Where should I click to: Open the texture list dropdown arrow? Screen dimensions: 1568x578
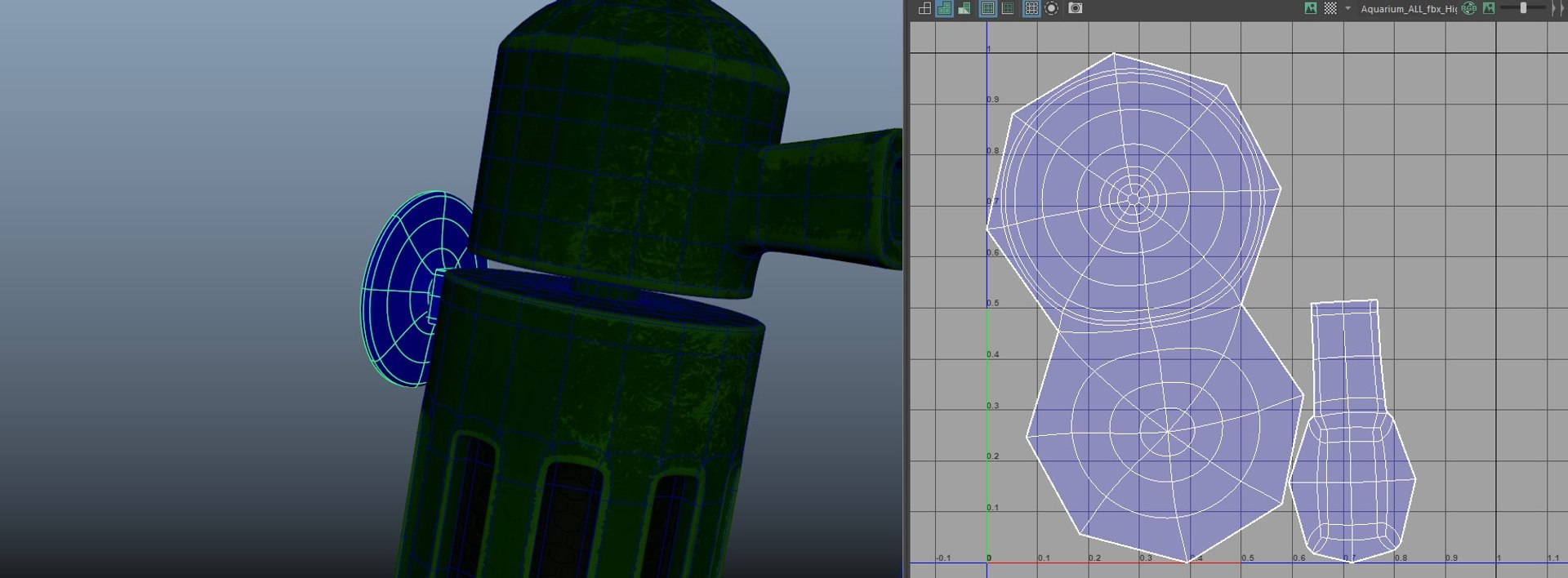click(x=1347, y=8)
